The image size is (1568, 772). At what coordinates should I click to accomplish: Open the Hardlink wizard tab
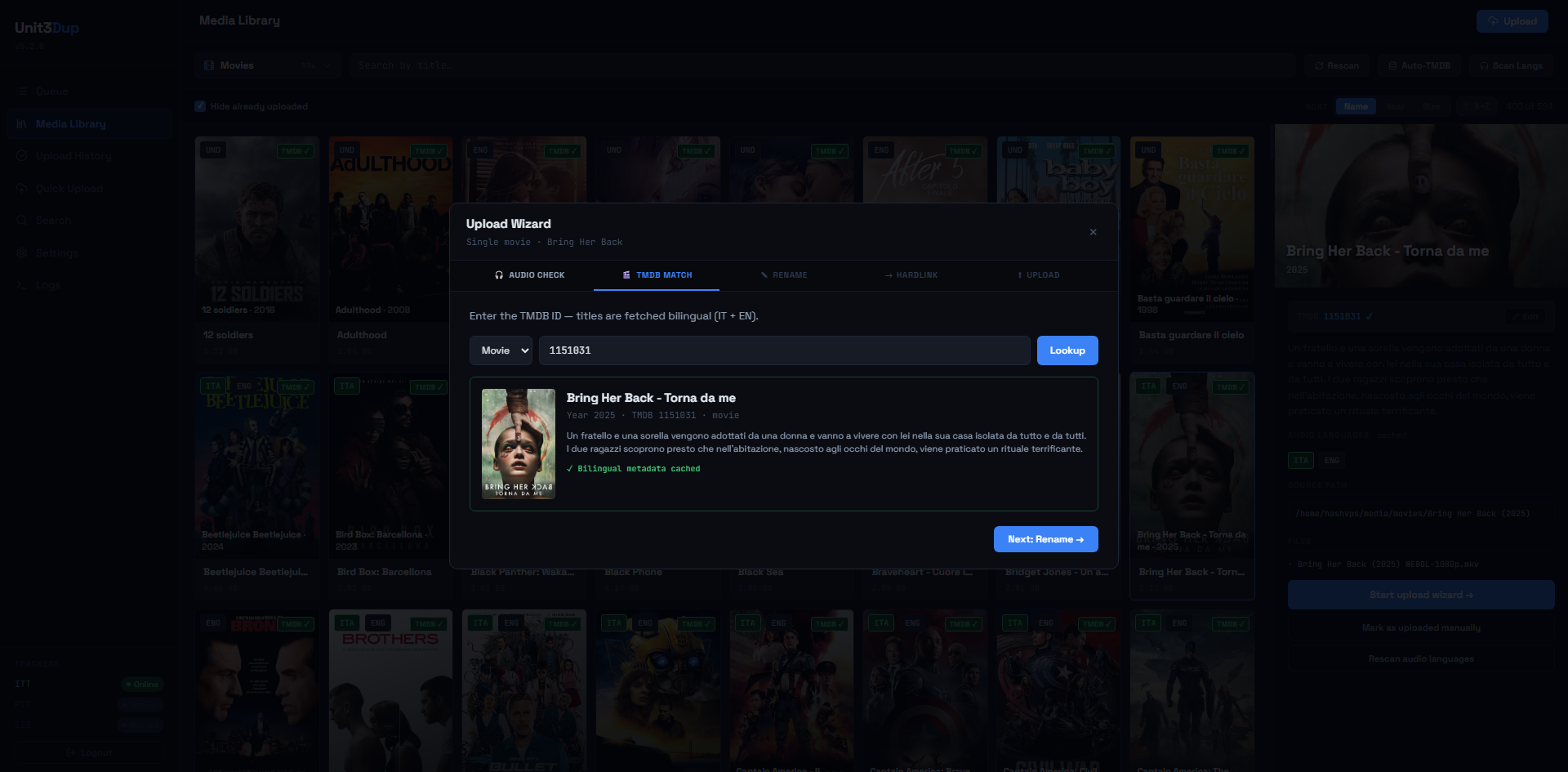pos(911,275)
